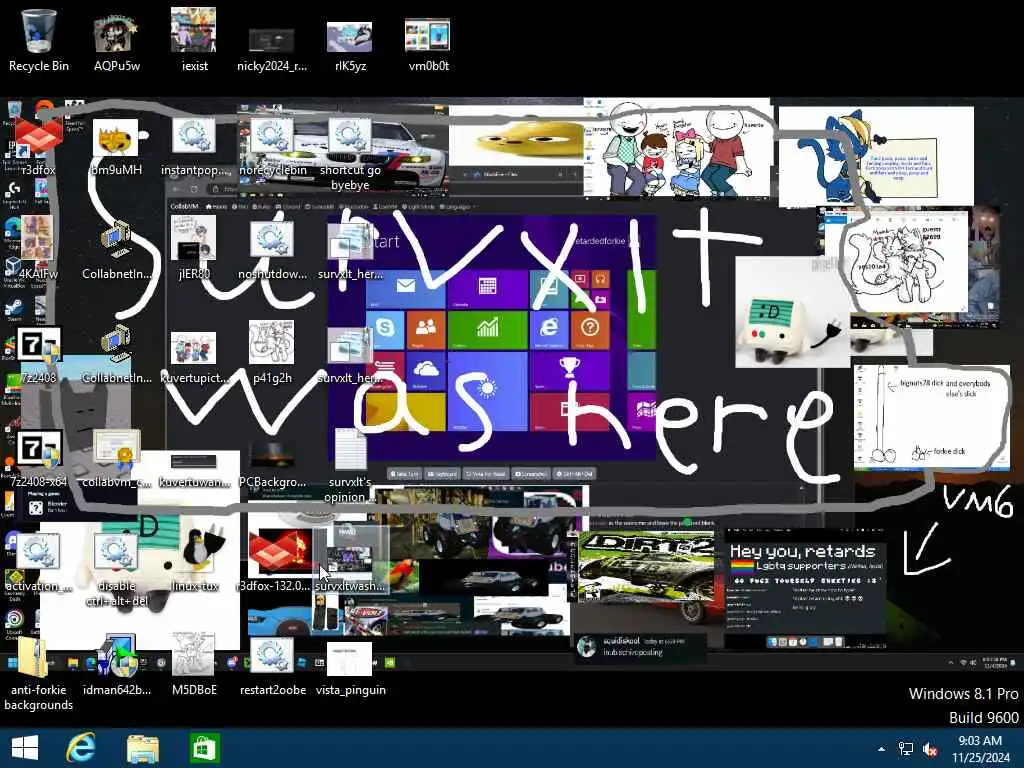Viewport: 1024px width, 768px height.
Task: Click the nicky2024_r... desktop file
Action: tap(272, 46)
